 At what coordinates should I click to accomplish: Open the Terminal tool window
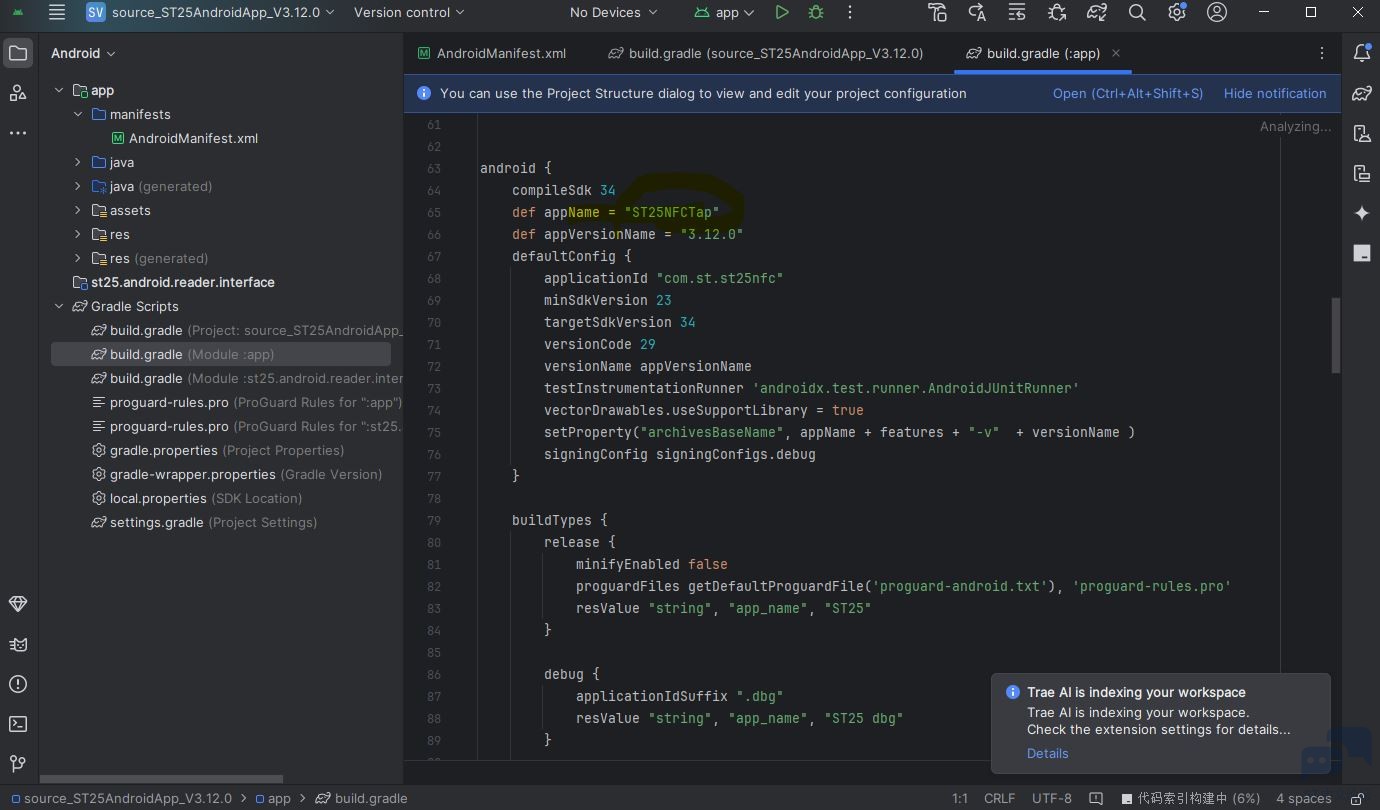(17, 724)
